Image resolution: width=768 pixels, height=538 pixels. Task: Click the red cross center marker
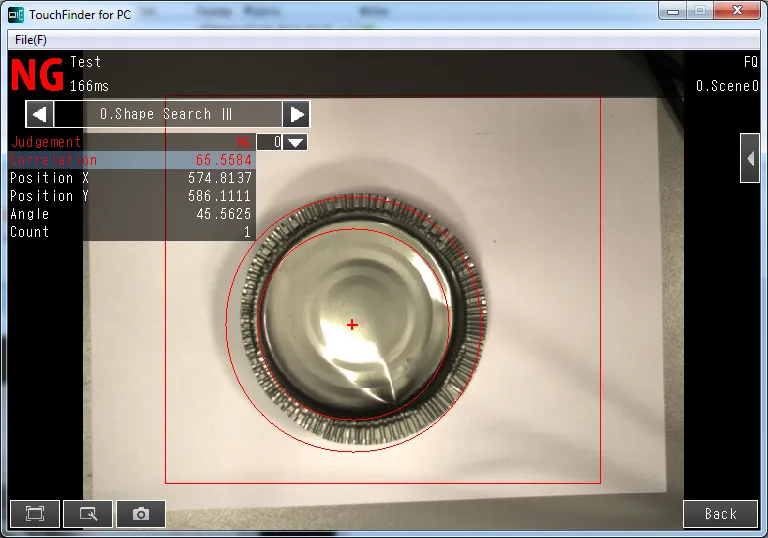(352, 325)
